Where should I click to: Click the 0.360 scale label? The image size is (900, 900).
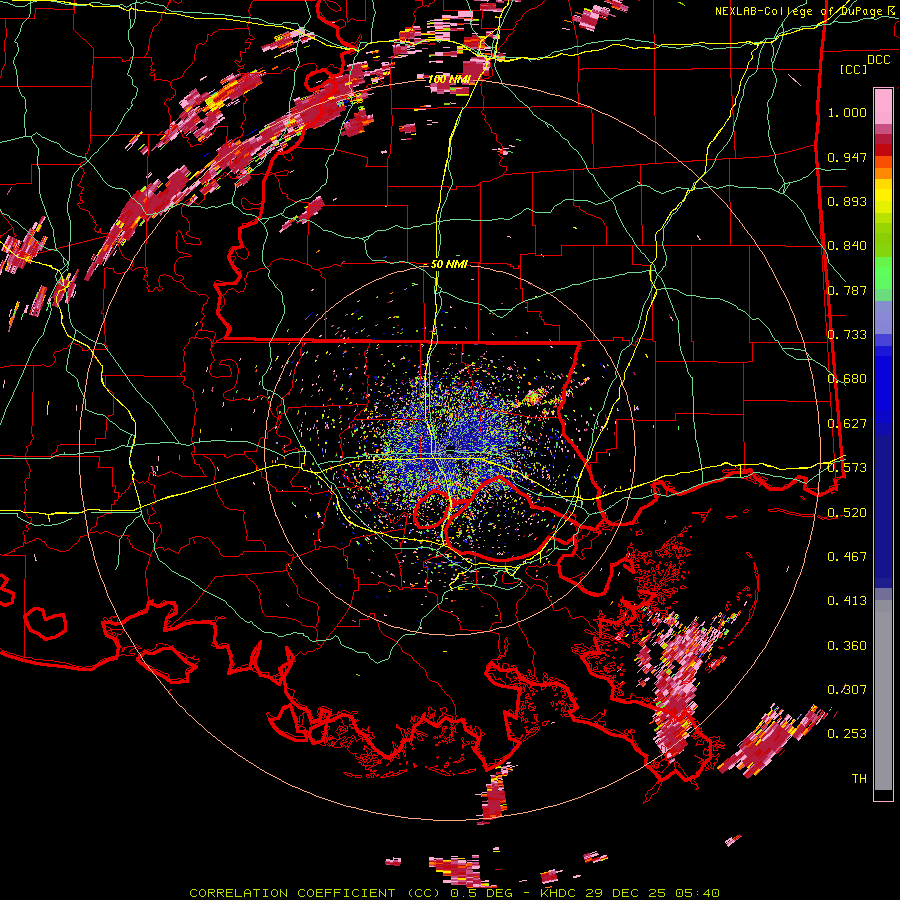tap(847, 646)
